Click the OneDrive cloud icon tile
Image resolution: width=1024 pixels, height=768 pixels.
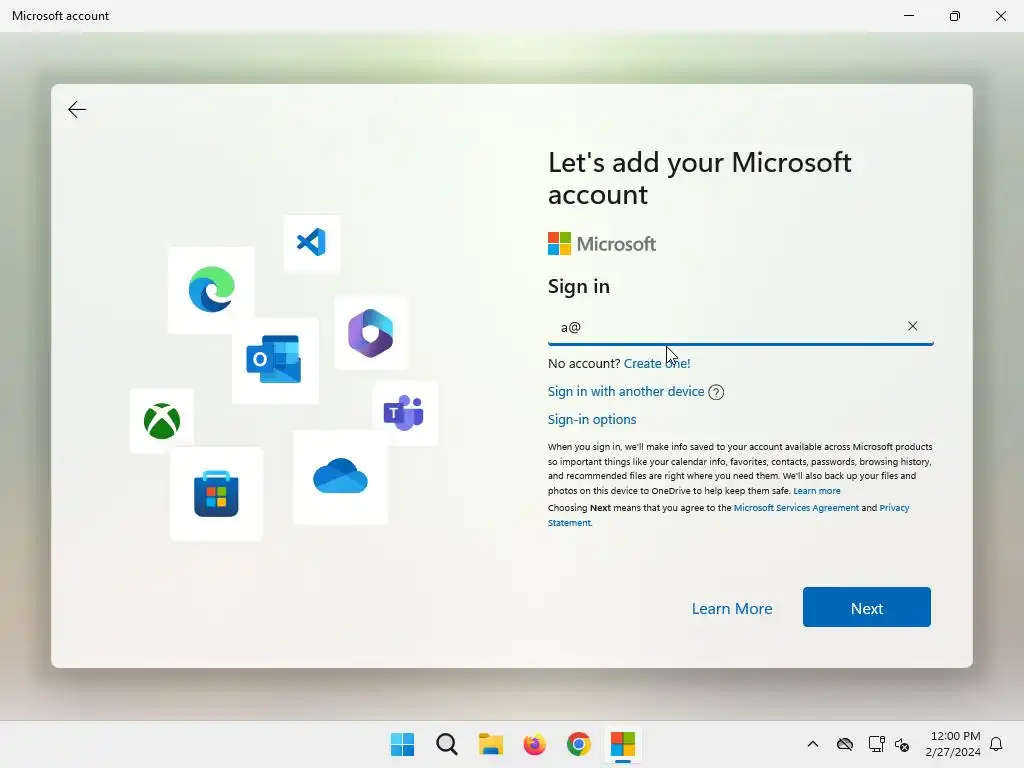click(x=340, y=477)
